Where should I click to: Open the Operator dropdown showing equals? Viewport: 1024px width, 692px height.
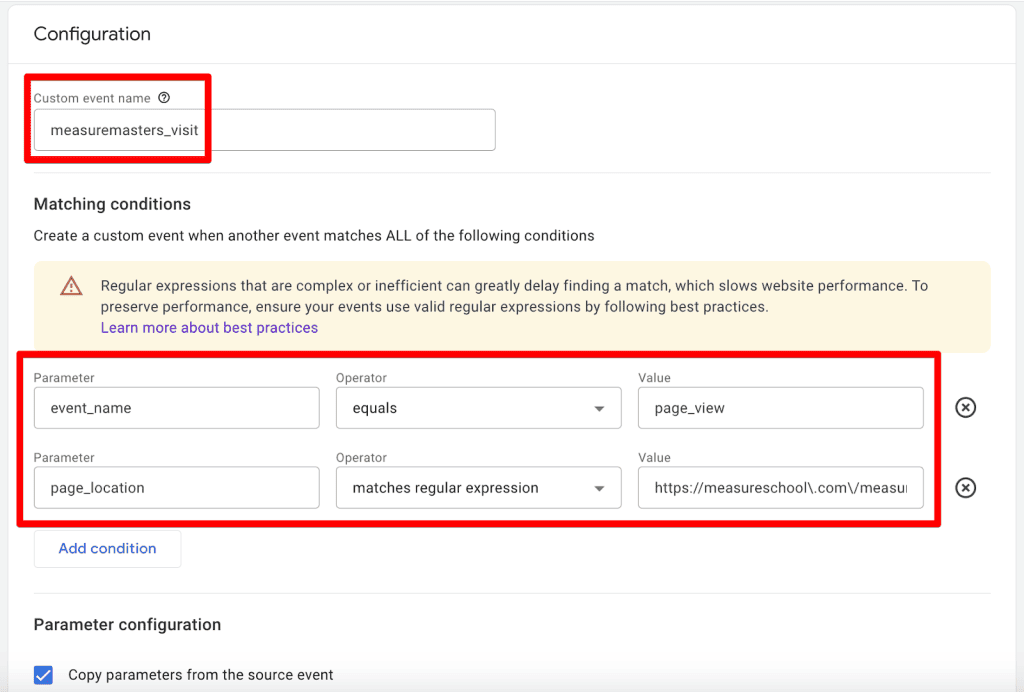[478, 407]
